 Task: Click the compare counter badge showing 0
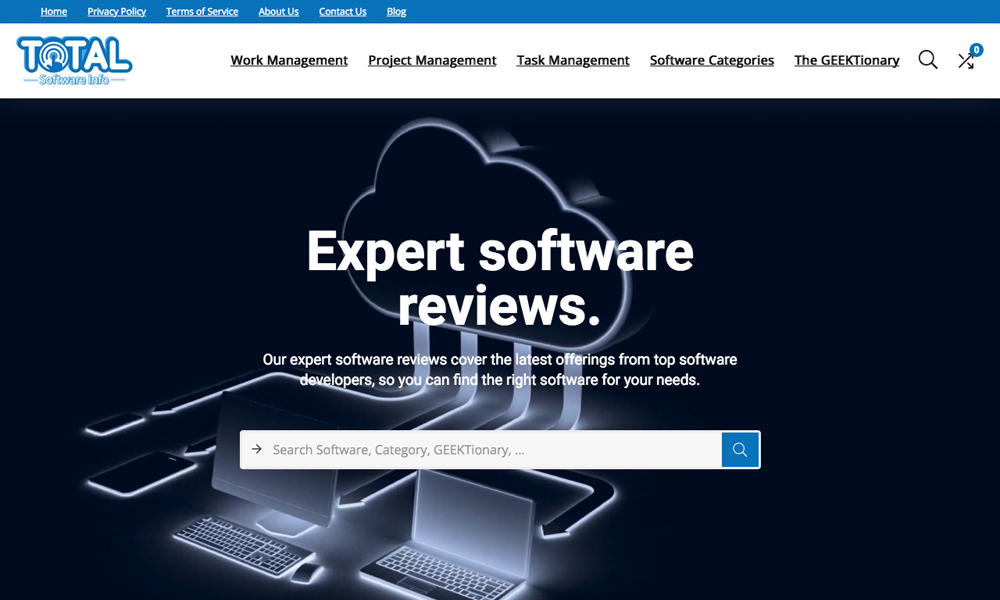coord(976,50)
